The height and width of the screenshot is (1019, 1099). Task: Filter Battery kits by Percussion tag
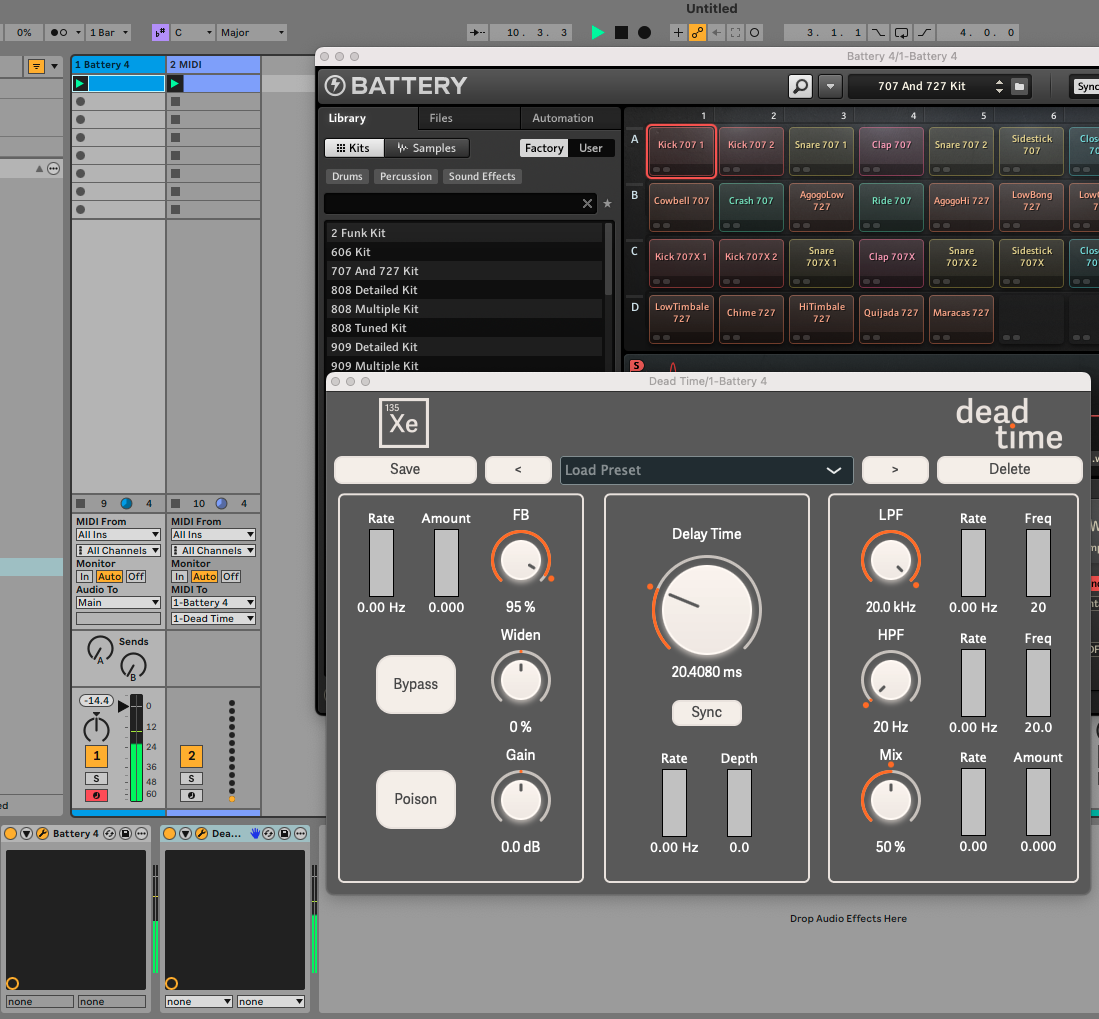406,177
